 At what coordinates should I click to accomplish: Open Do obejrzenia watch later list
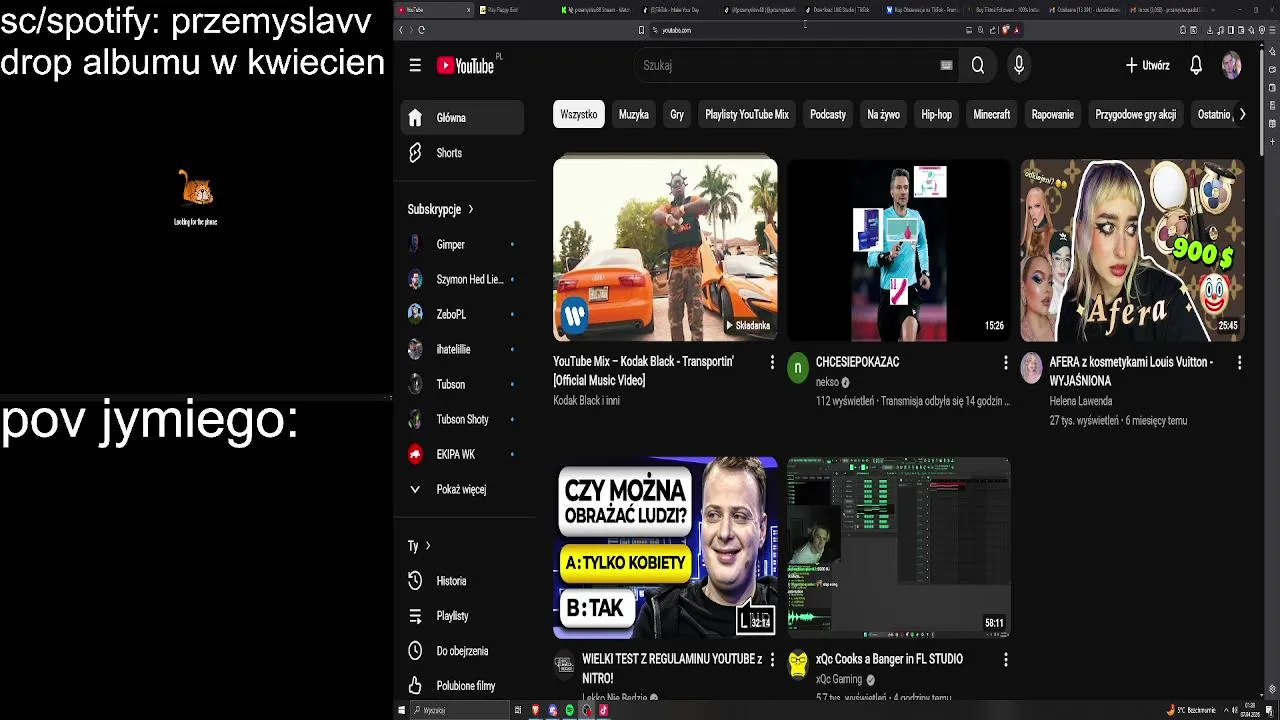(462, 651)
